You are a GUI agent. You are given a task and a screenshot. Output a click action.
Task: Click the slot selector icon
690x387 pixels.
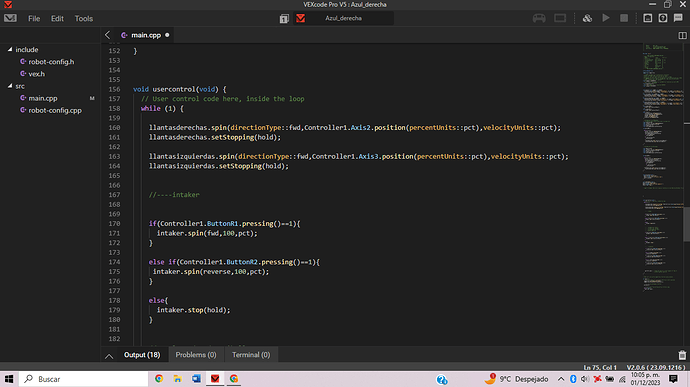point(284,18)
